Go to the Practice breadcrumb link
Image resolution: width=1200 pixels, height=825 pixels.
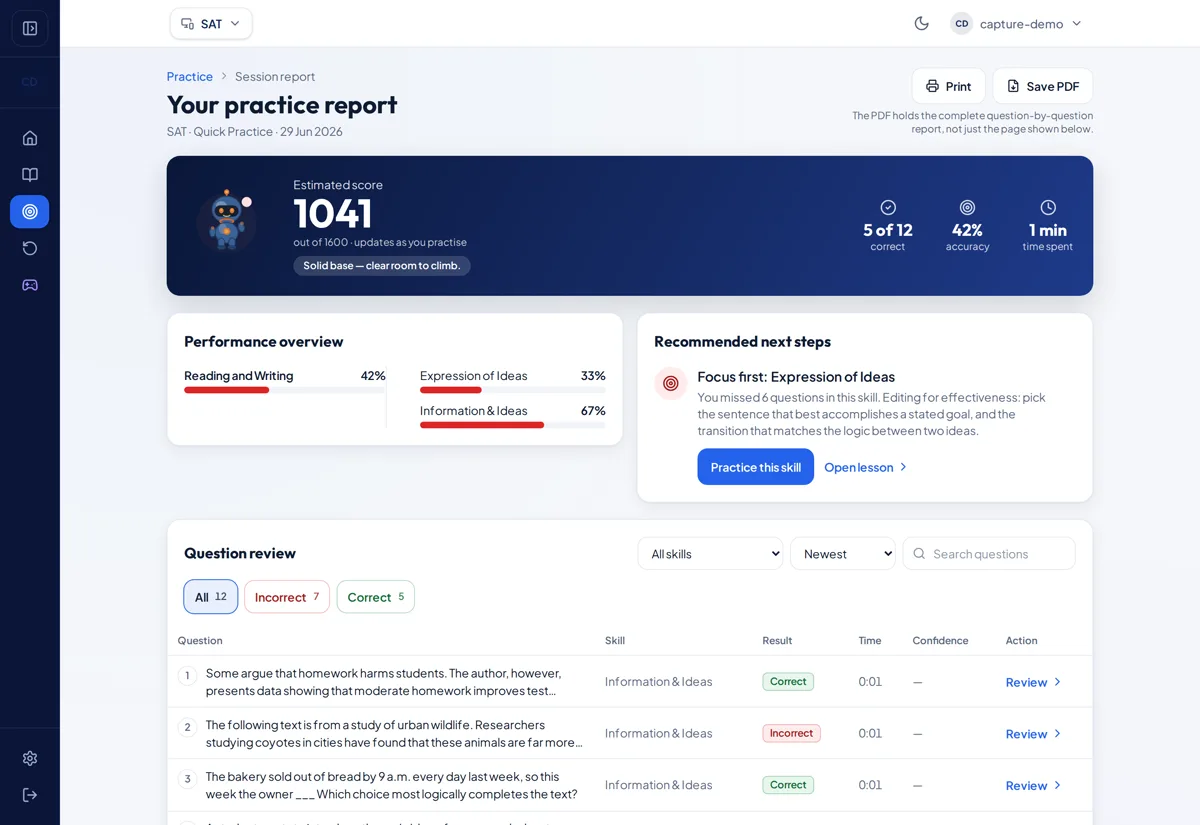(x=189, y=76)
